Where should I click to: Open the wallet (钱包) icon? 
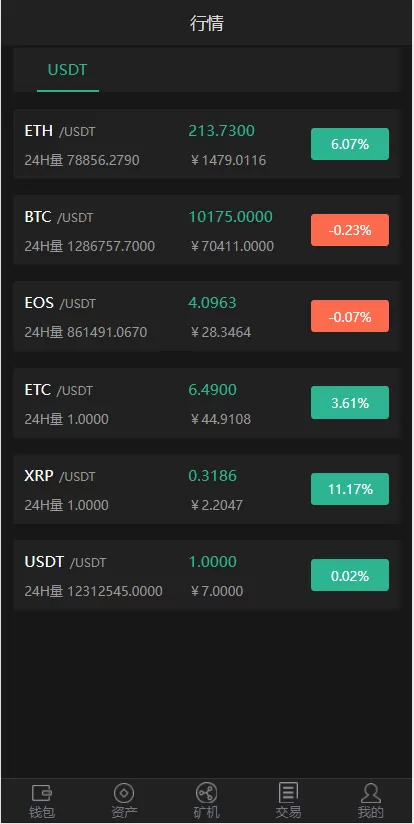click(x=42, y=793)
